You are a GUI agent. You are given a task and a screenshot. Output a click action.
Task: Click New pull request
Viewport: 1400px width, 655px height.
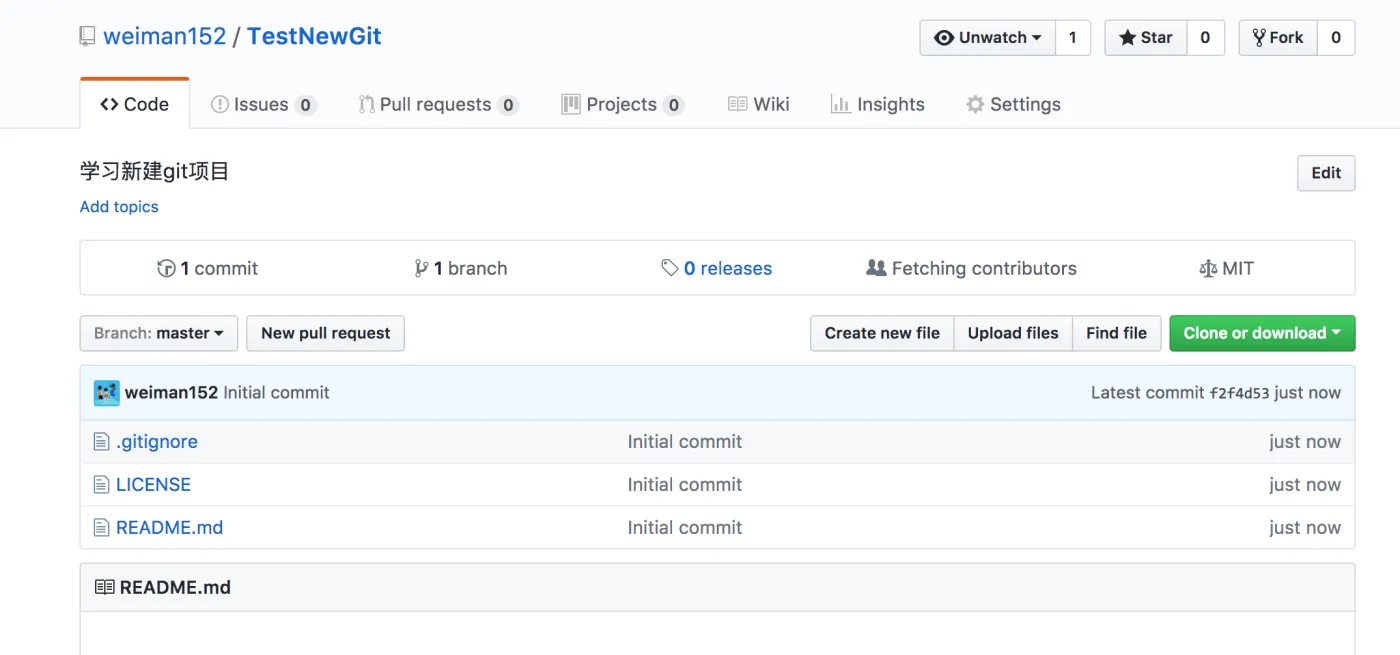coord(326,333)
